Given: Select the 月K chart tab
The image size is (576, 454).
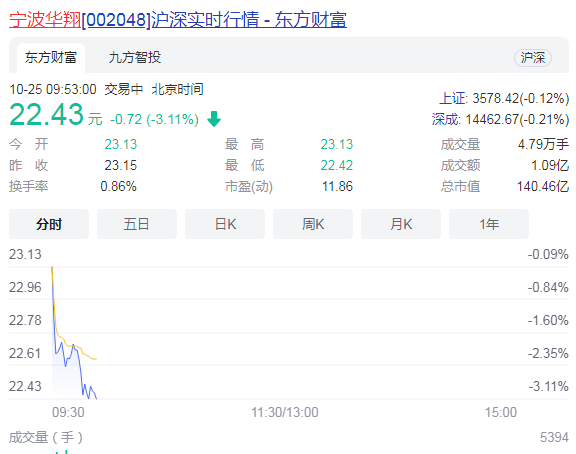Looking at the screenshot, I should click(401, 224).
